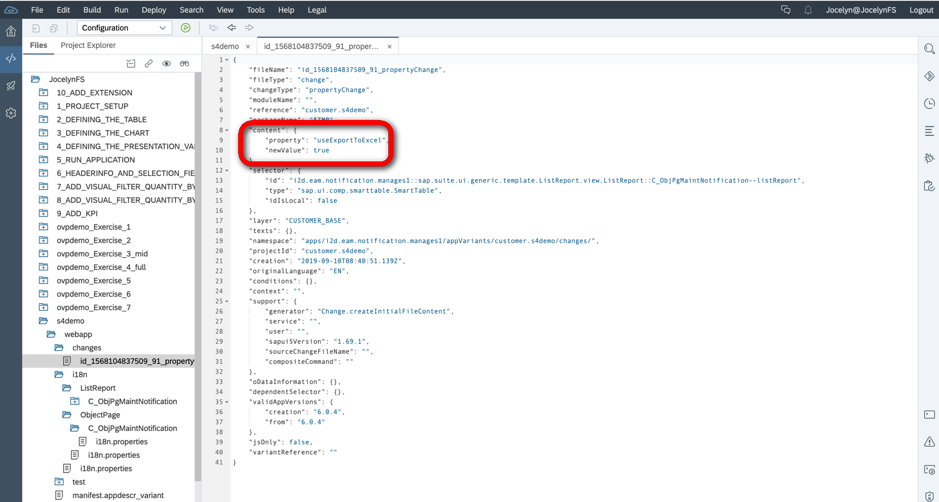This screenshot has height=502, width=939.
Task: Open the Git pane diamond icon
Action: (929, 76)
